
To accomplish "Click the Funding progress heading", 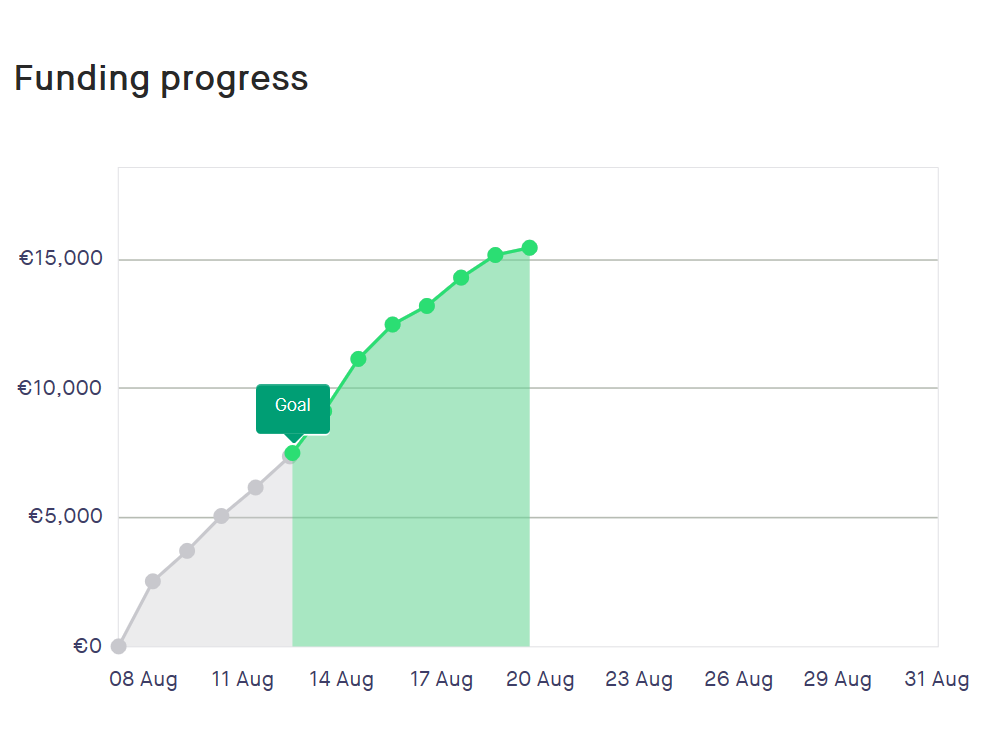I will point(162,79).
